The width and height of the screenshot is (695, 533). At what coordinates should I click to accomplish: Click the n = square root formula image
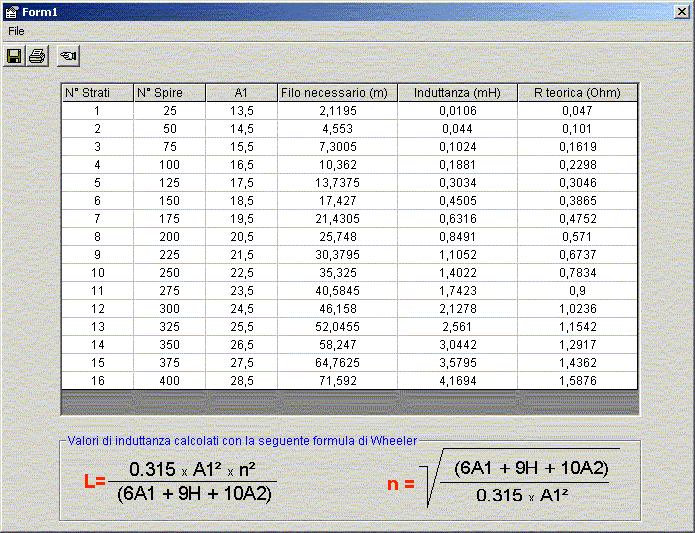[x=504, y=479]
